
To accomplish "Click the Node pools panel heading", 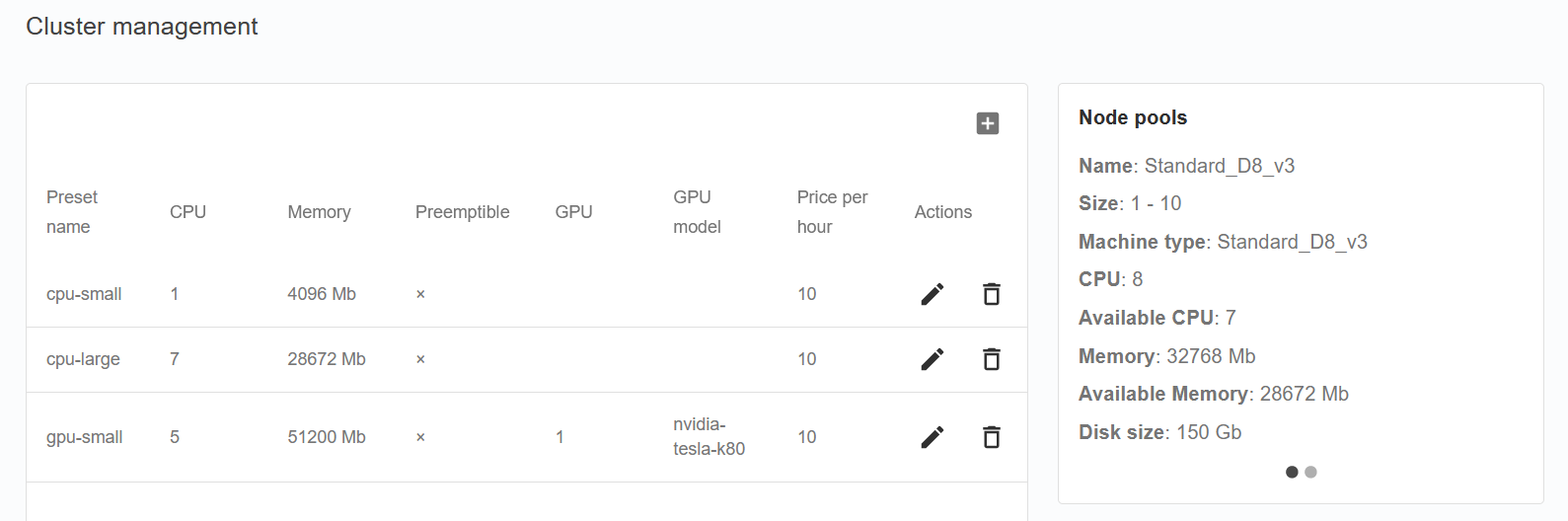I will [1133, 117].
